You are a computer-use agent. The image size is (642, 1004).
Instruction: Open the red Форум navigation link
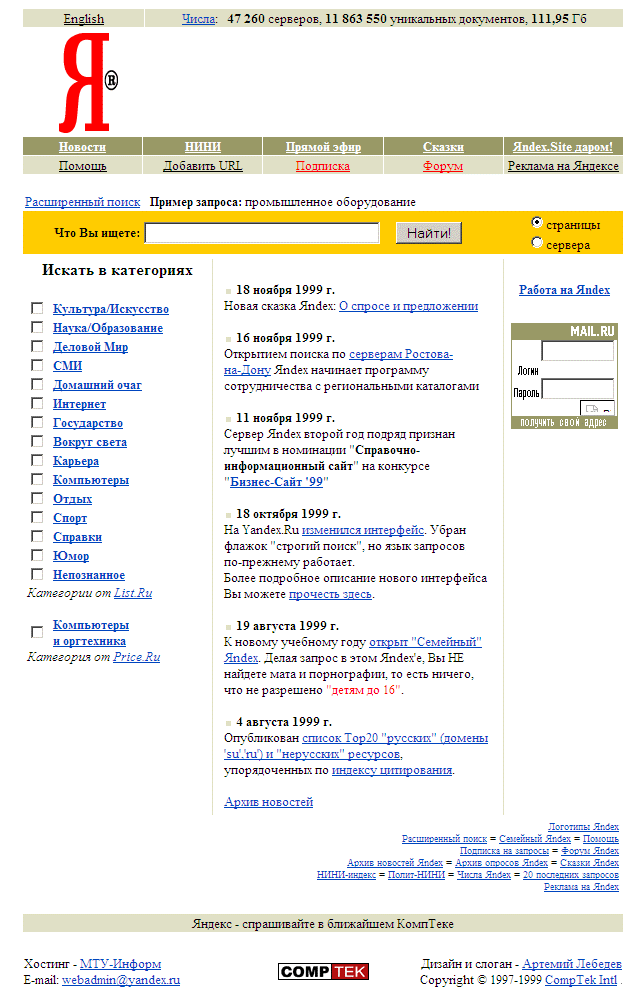(443, 166)
